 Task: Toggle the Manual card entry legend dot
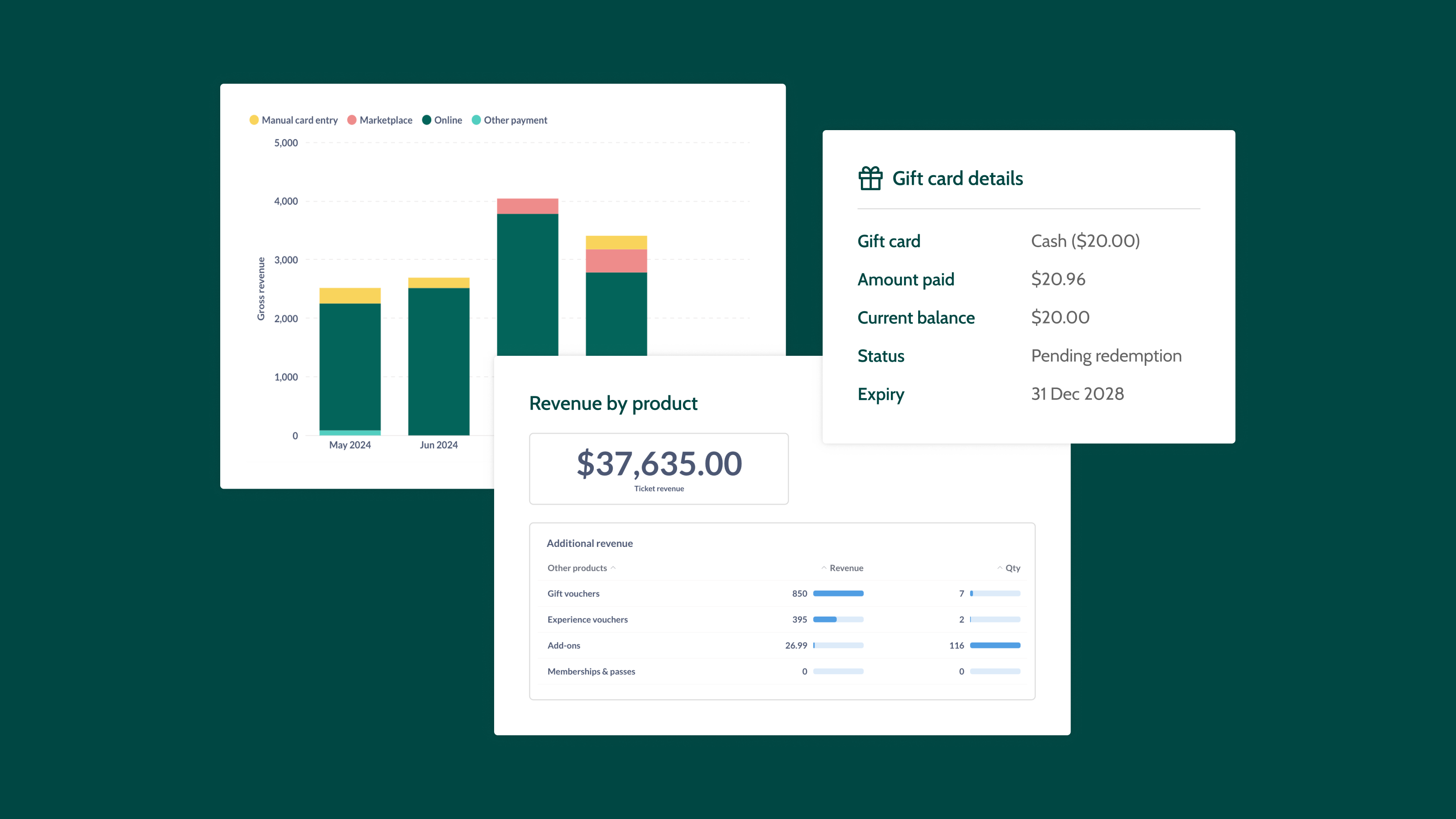click(254, 120)
